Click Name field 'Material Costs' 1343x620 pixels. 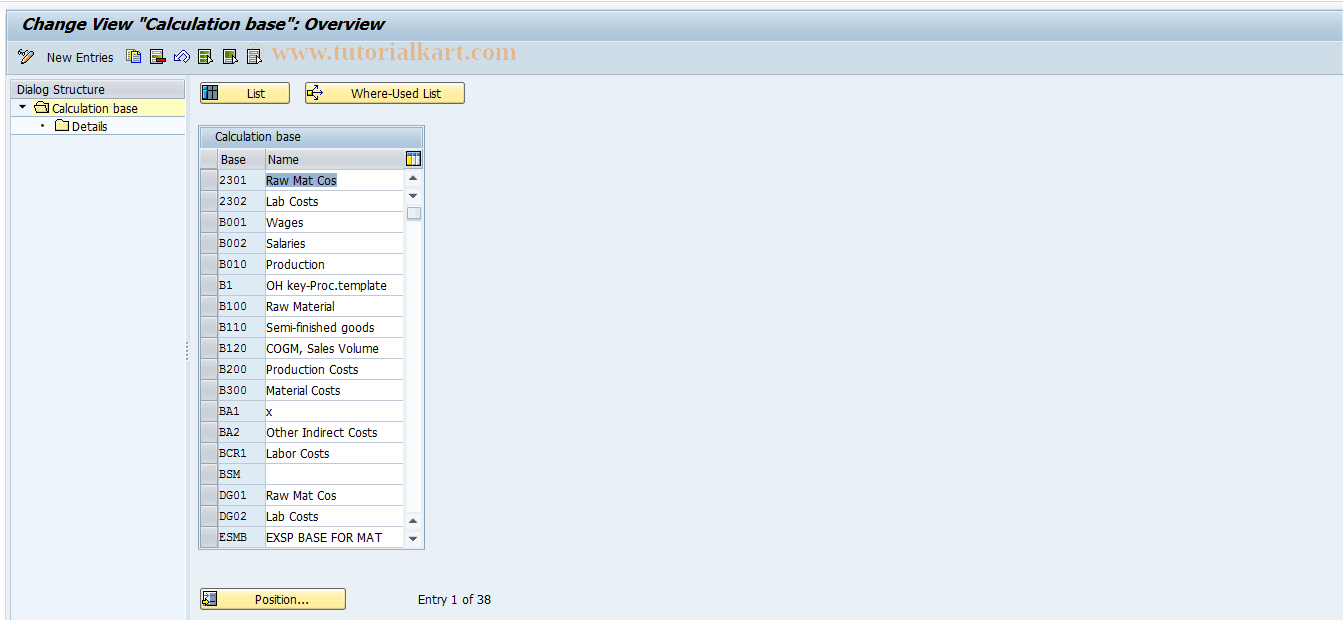[334, 390]
